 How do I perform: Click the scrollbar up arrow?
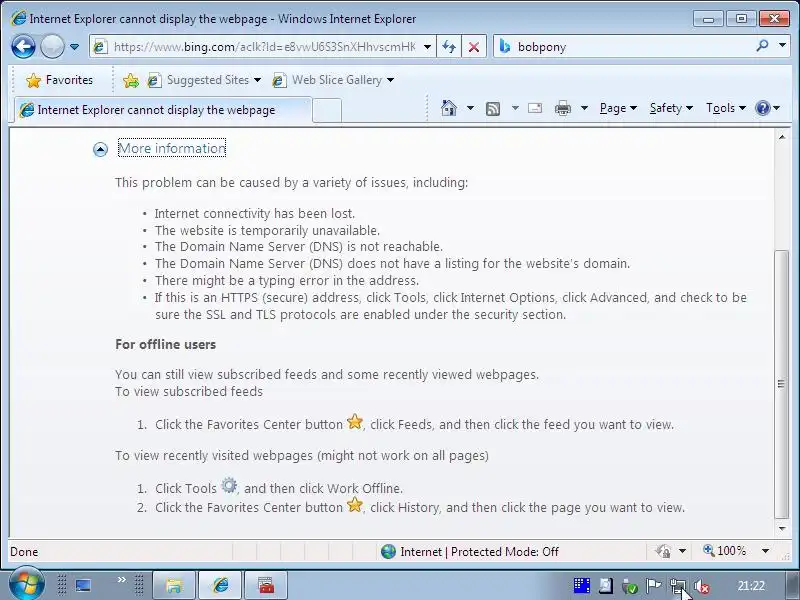click(x=782, y=137)
